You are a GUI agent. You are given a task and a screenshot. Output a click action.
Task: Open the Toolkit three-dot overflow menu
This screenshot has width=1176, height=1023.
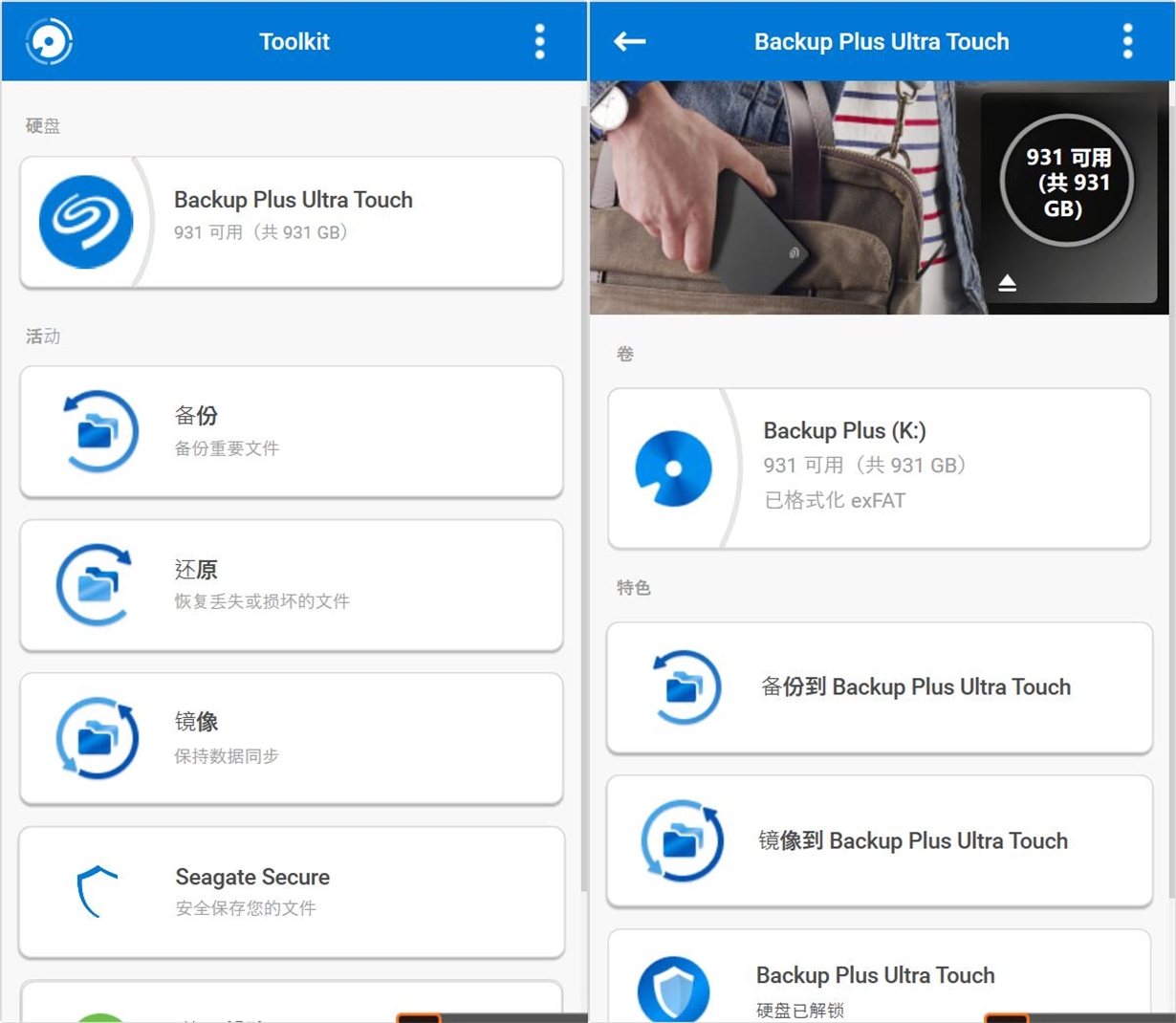539,41
